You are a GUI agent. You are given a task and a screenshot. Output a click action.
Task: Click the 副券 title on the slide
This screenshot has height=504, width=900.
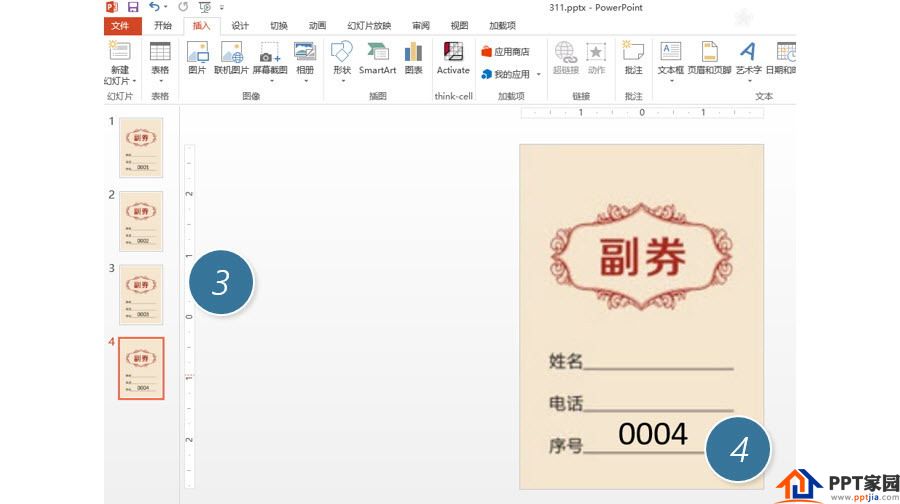[x=642, y=257]
